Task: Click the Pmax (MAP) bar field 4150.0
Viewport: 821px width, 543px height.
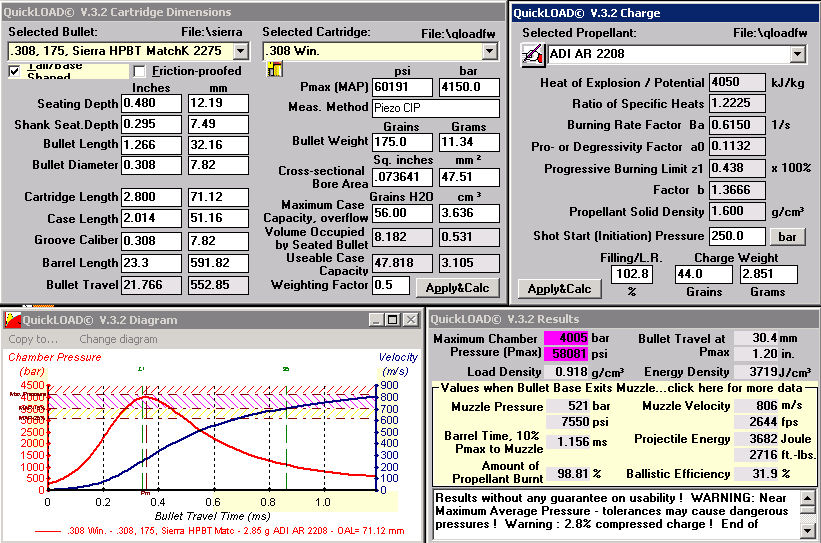Action: pos(469,87)
